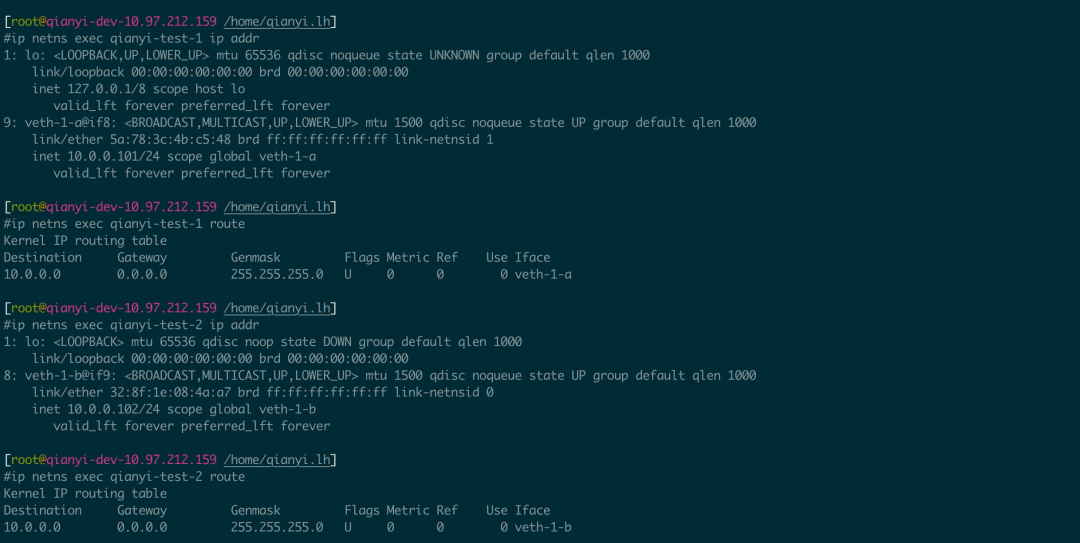Click the veth-1-a Iface entry in the routing table
This screenshot has width=1080, height=543.
(x=543, y=274)
